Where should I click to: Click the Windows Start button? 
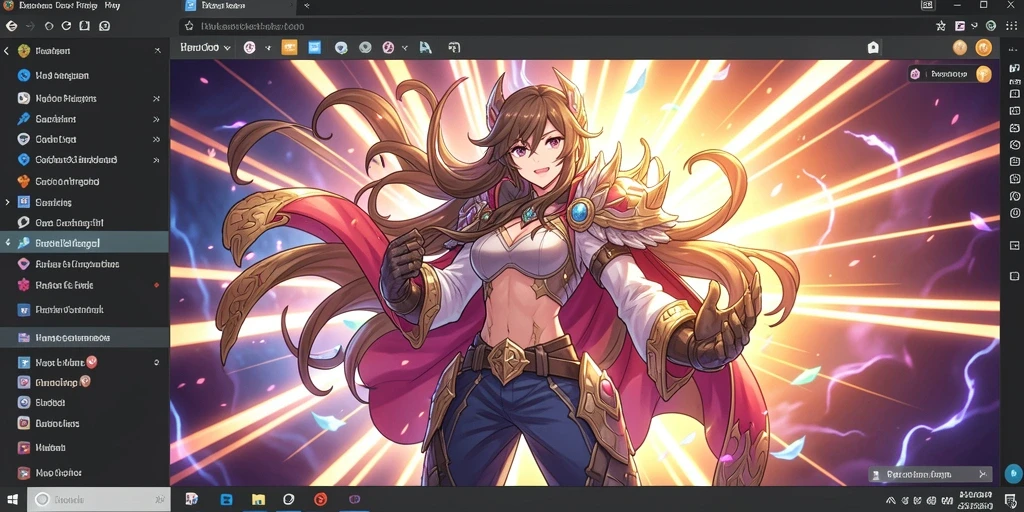pos(13,500)
